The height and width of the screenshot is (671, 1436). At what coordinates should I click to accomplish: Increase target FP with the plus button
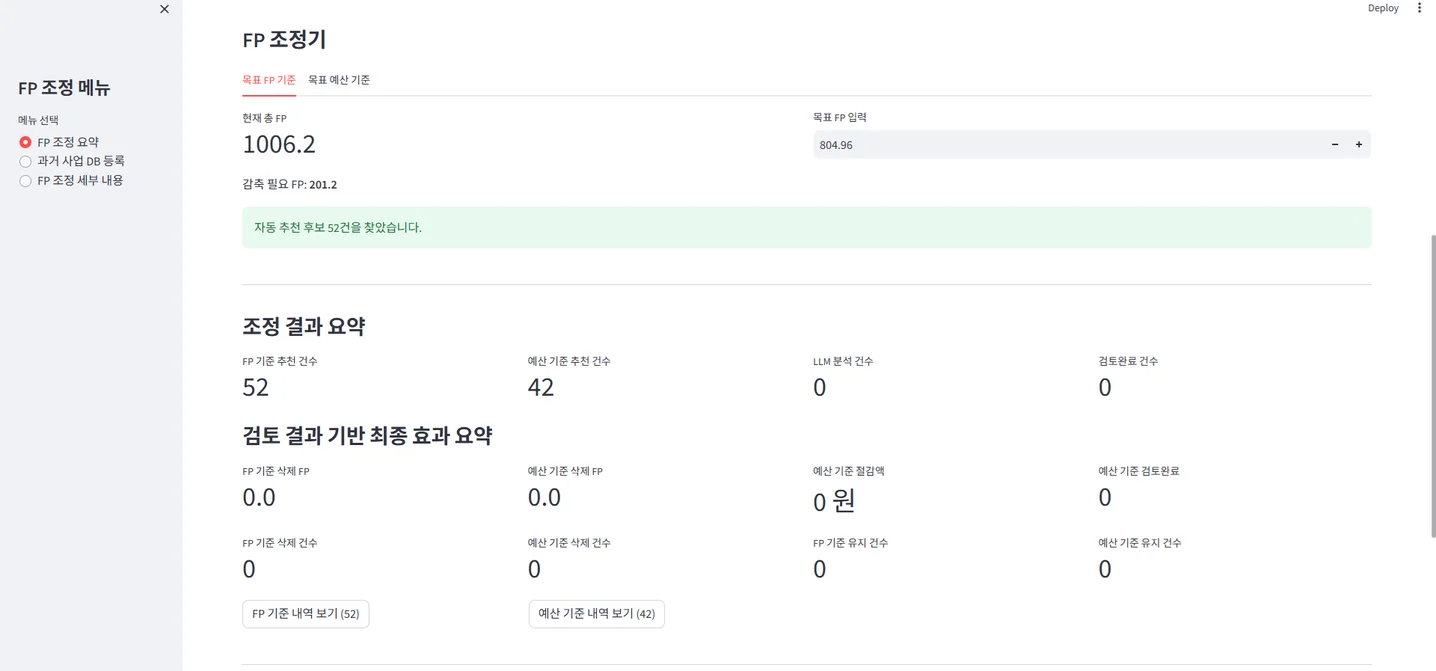tap(1359, 145)
